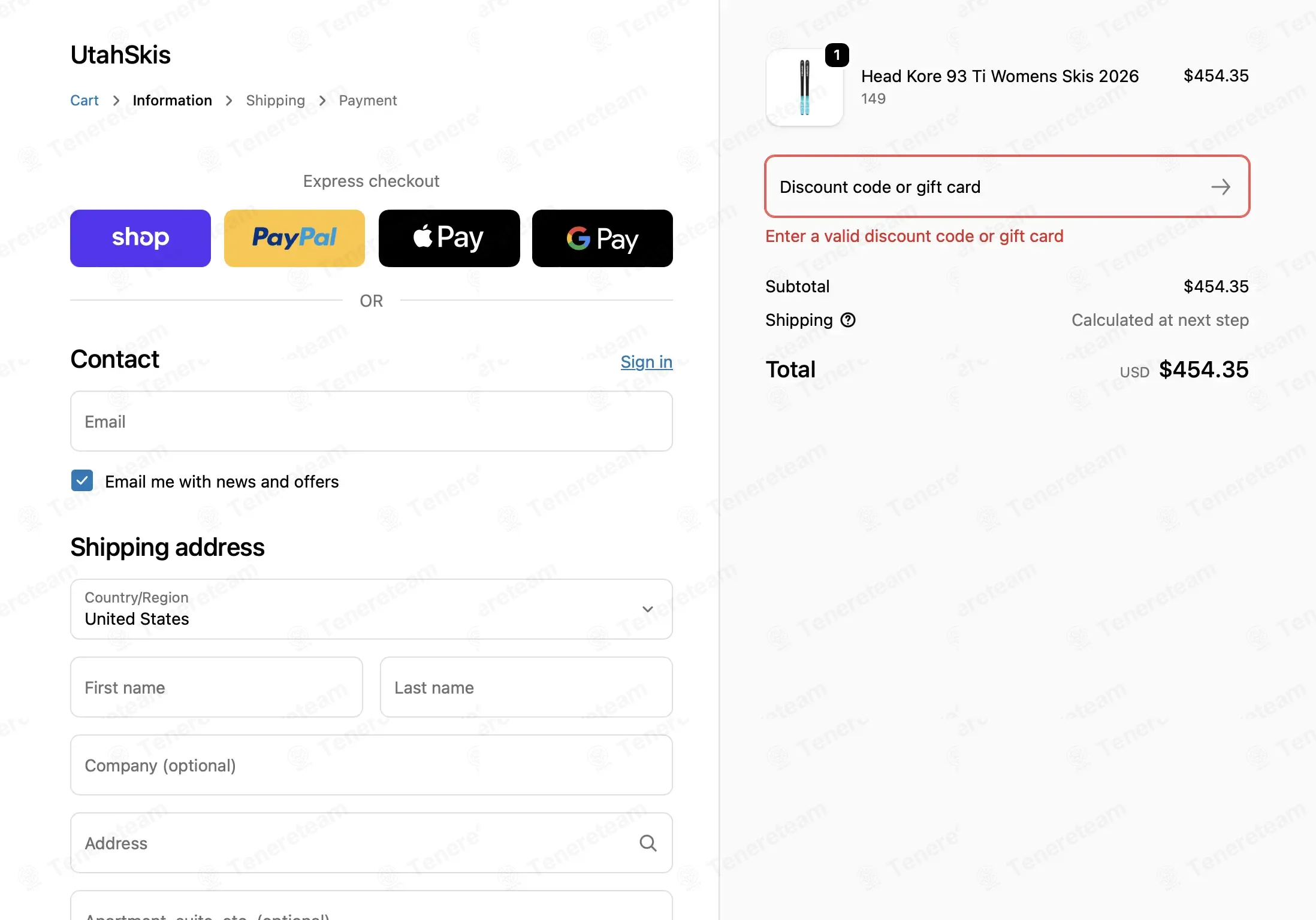
Task: Open the Sign in link
Action: point(647,362)
